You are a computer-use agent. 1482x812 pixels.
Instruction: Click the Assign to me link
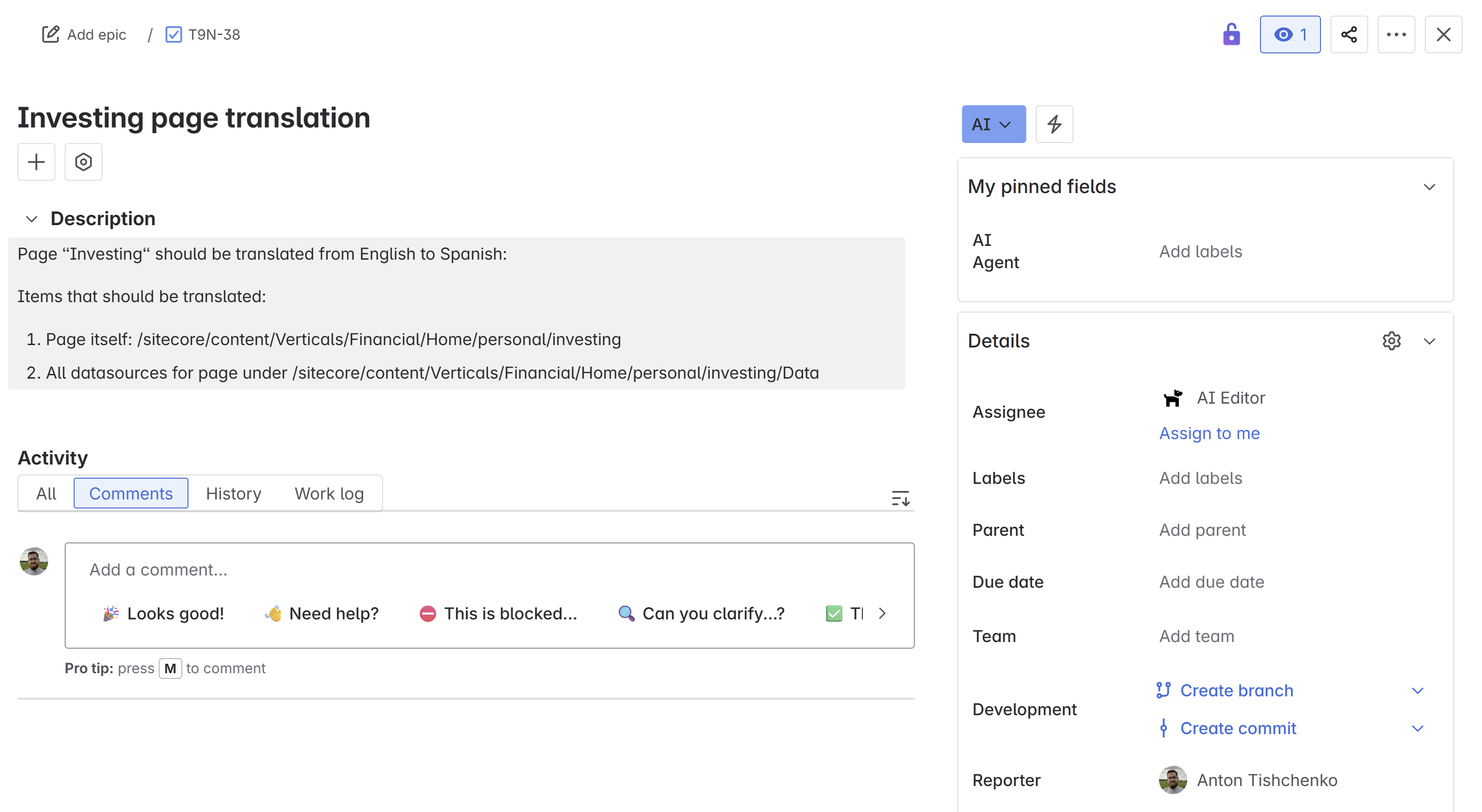pos(1209,433)
